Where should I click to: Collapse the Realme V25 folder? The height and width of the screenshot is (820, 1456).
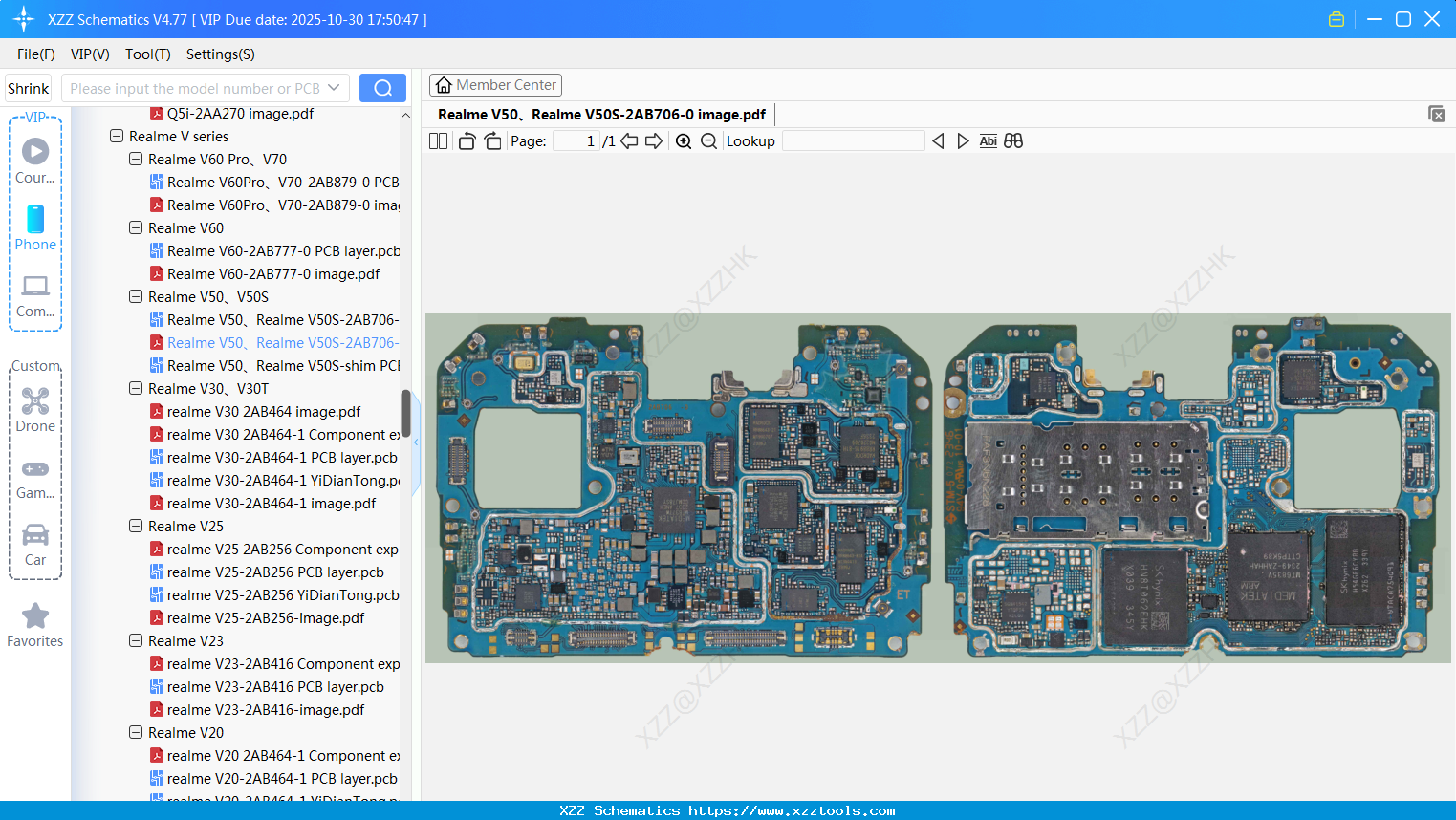coord(136,527)
